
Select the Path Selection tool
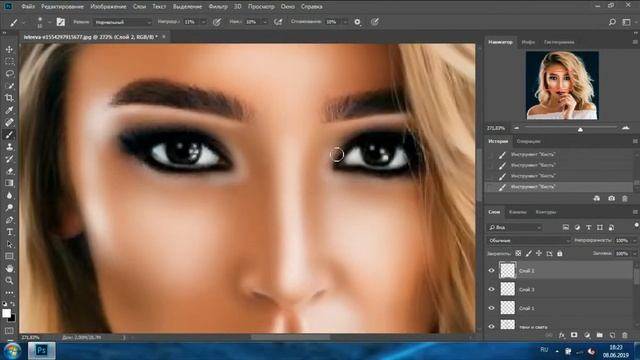(9, 244)
